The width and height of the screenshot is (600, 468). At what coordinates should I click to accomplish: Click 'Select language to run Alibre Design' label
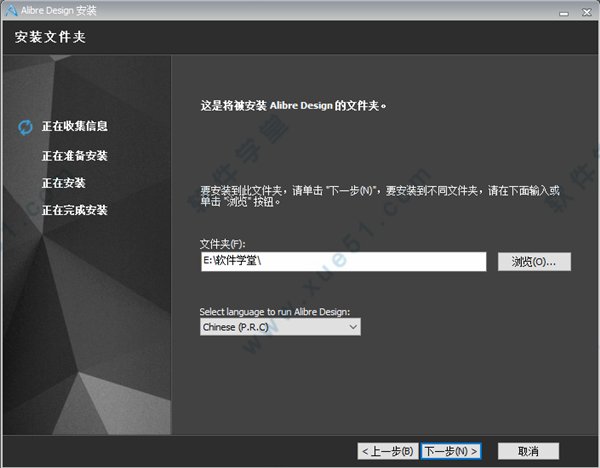pos(275,312)
